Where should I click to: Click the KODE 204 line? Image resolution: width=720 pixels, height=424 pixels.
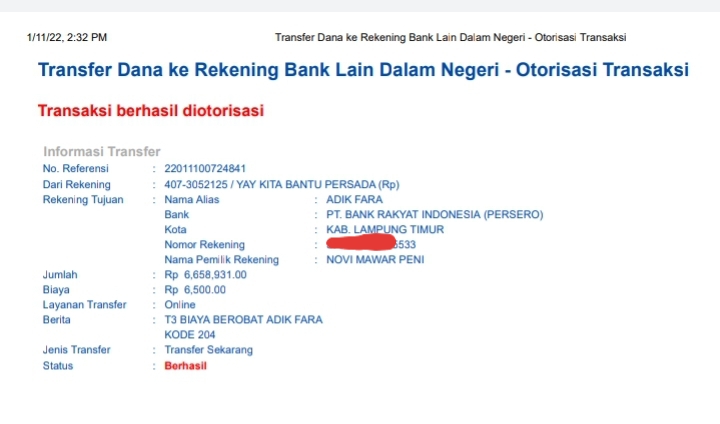pyautogui.click(x=190, y=335)
